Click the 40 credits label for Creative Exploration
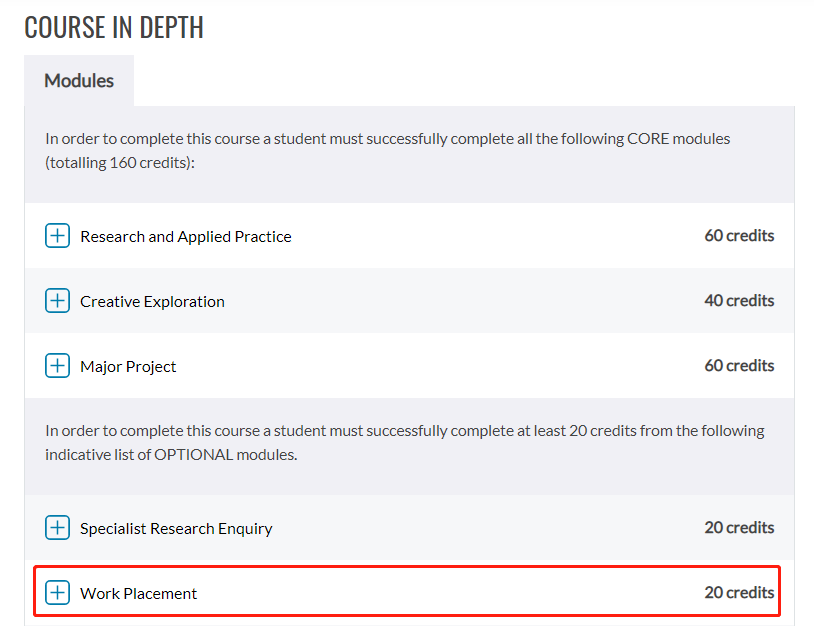The height and width of the screenshot is (626, 814). [739, 301]
